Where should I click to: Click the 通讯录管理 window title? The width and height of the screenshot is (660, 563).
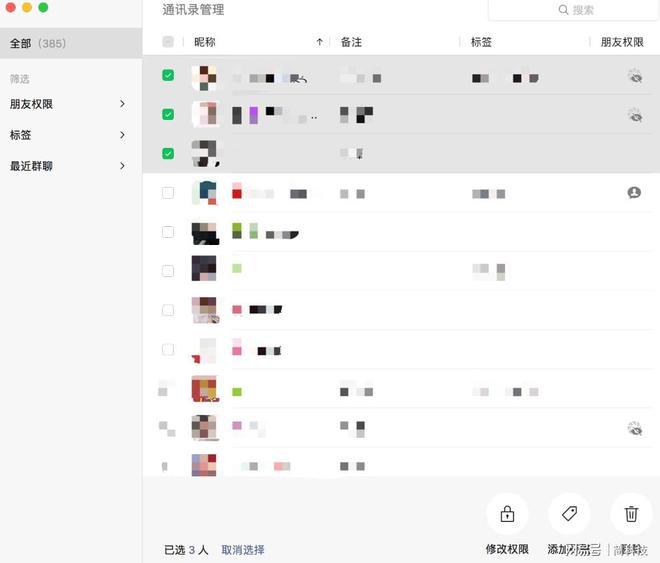click(193, 10)
